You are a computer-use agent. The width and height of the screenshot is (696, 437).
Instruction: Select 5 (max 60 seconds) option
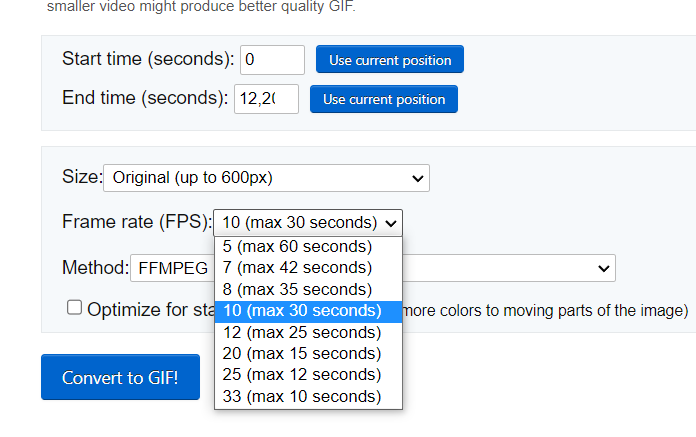point(297,246)
